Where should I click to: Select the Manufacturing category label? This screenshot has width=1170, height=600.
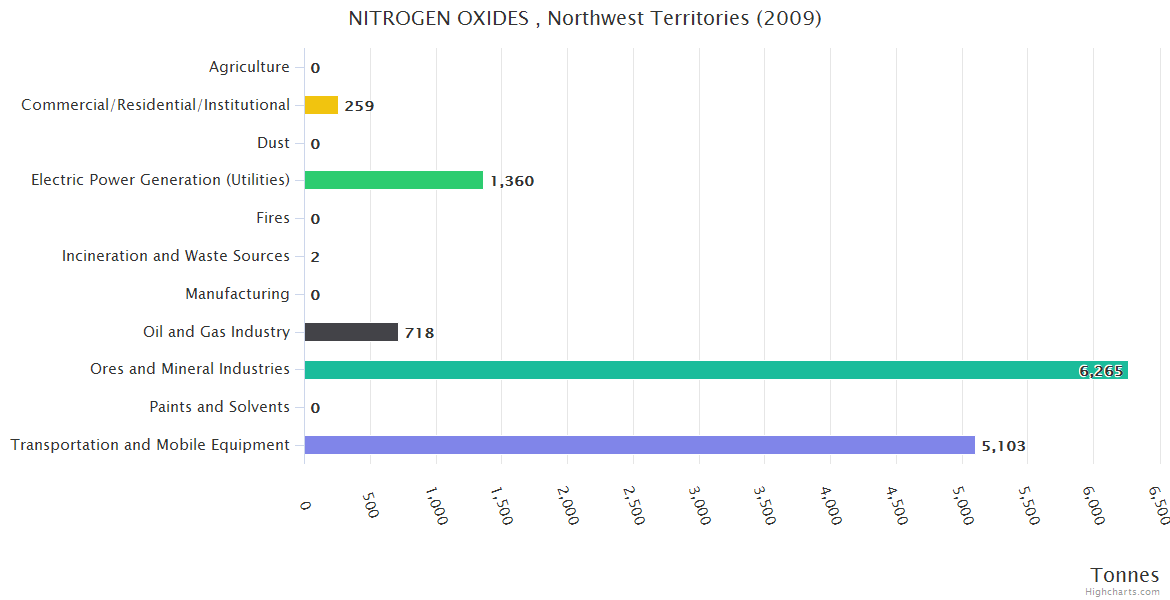(237, 294)
